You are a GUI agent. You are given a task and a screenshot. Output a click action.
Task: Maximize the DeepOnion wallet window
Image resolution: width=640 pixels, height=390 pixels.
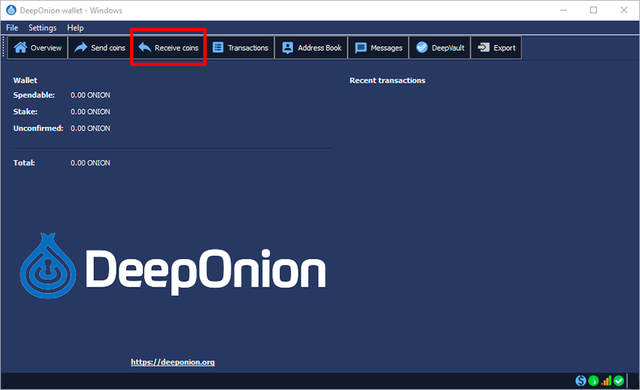[593, 10]
